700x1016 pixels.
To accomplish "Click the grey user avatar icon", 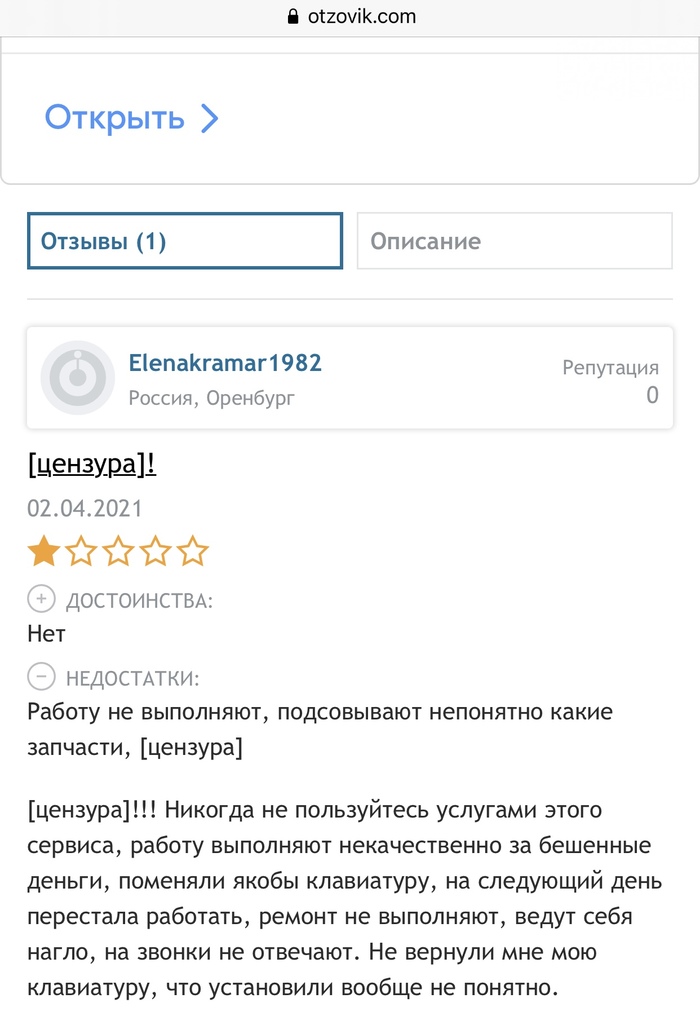I will click(77, 378).
